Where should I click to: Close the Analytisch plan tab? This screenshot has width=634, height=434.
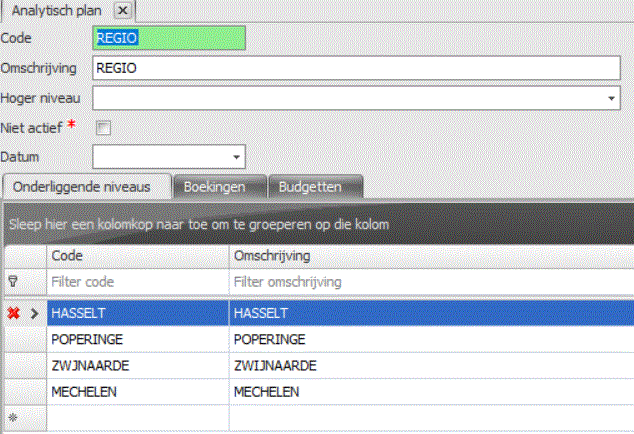click(122, 10)
